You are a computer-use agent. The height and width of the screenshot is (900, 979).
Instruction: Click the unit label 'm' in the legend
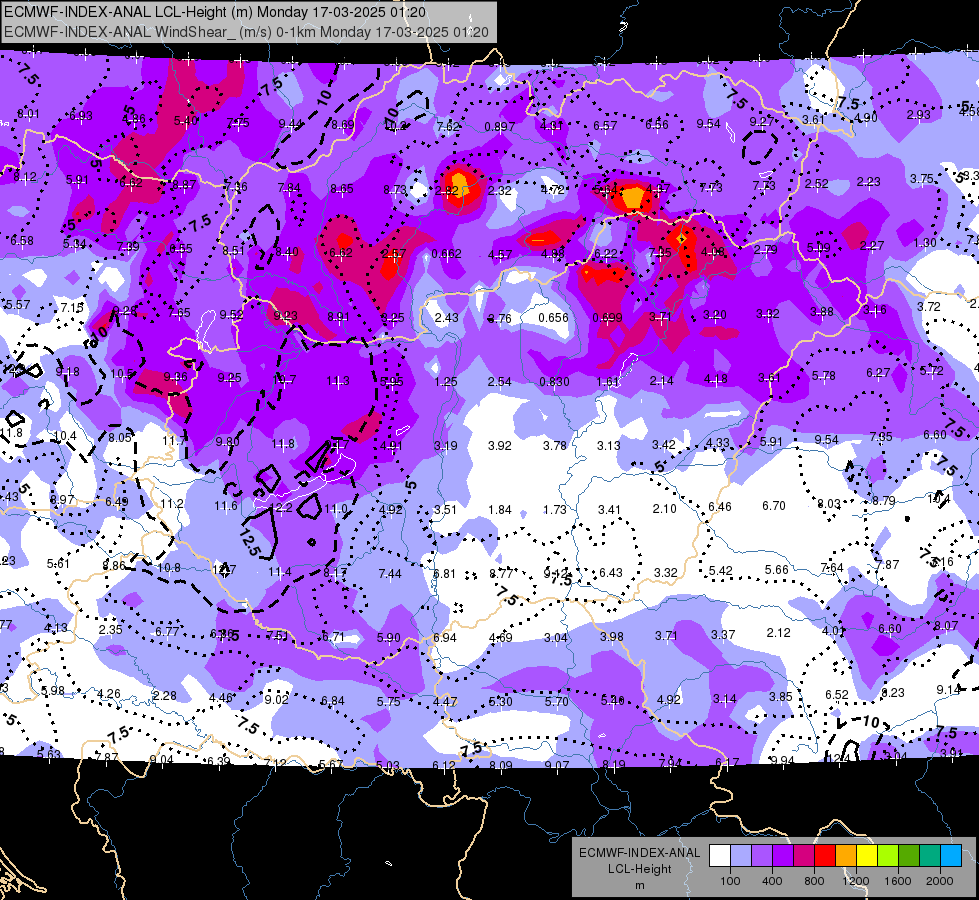pyautogui.click(x=639, y=885)
